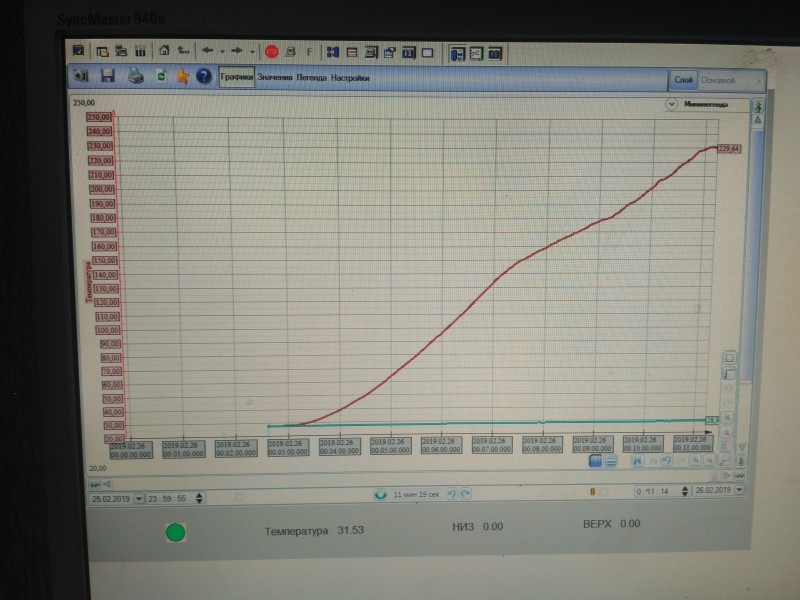
Task: Click the blue floppy disk save icon
Action: (x=108, y=76)
